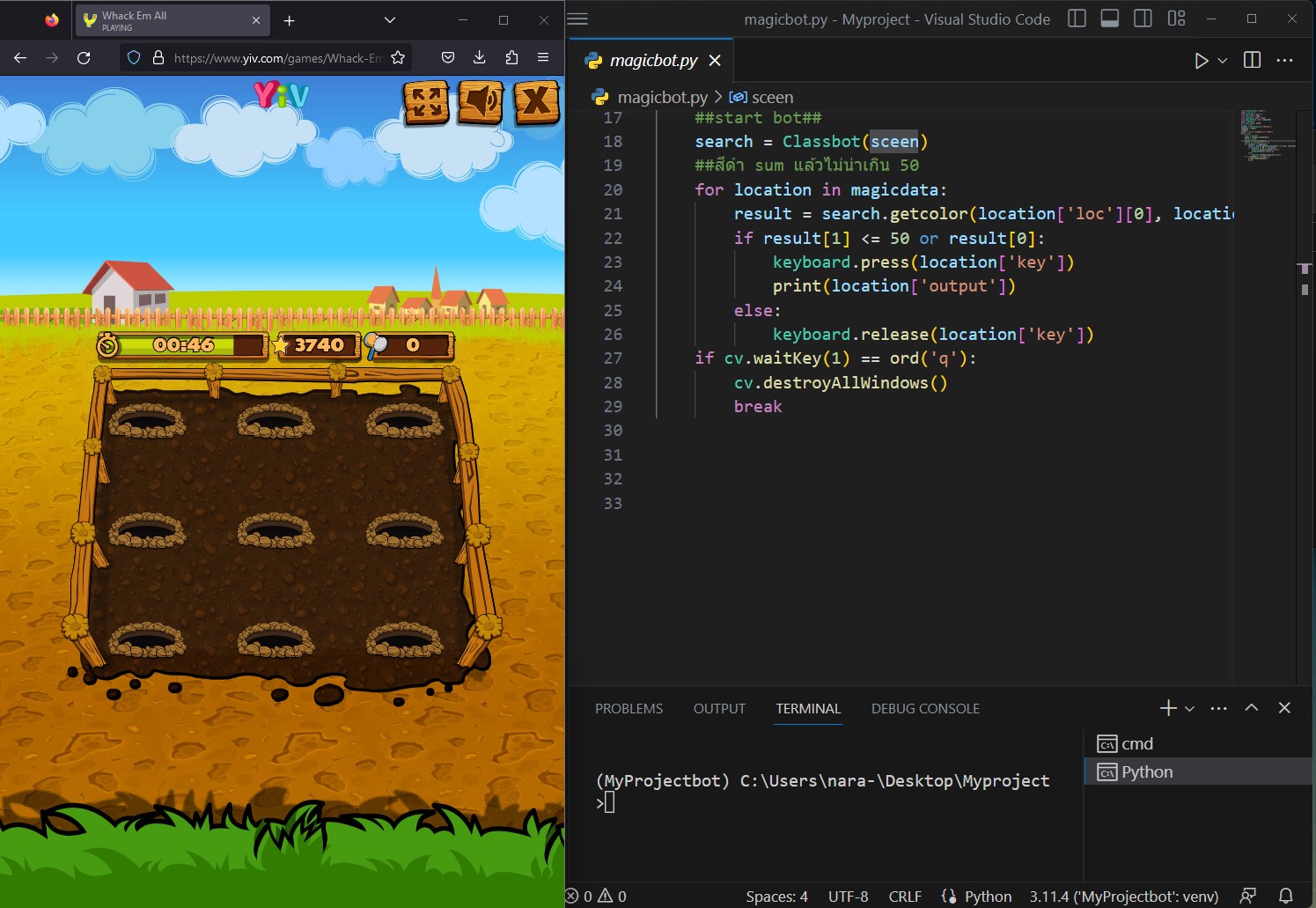Toggle VS Code primary side bar
1316x908 pixels.
[1077, 18]
